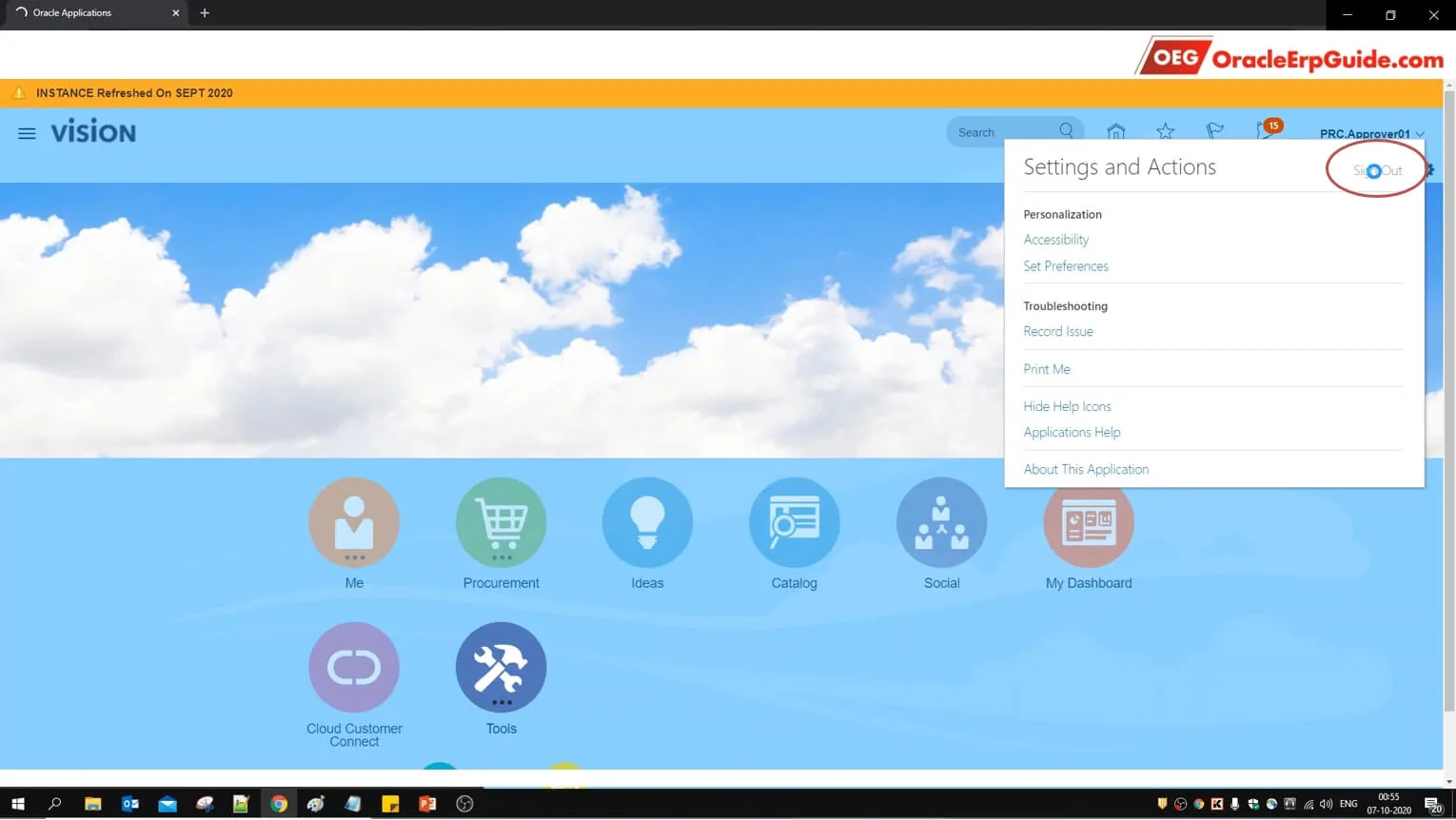Viewport: 1456px width, 820px height.
Task: Click the Procurement label text
Action: coord(501,583)
